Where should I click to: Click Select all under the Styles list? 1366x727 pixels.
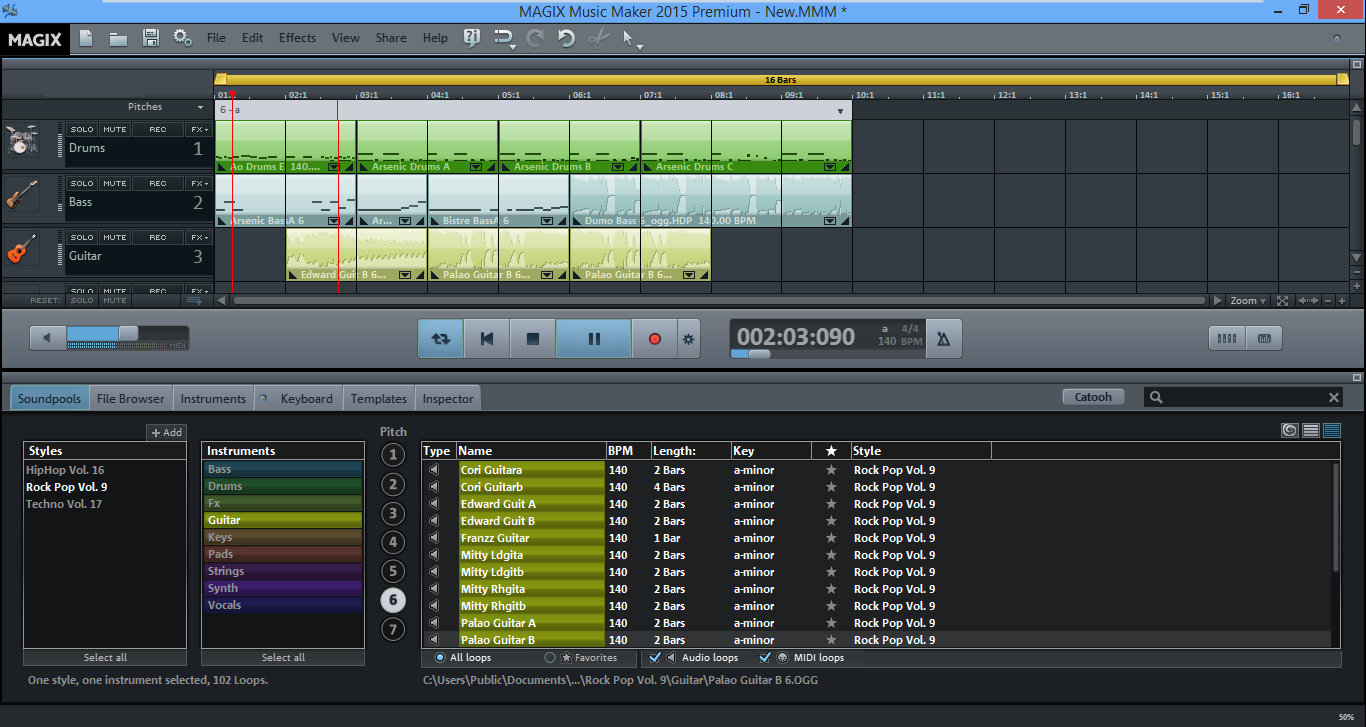[x=105, y=657]
